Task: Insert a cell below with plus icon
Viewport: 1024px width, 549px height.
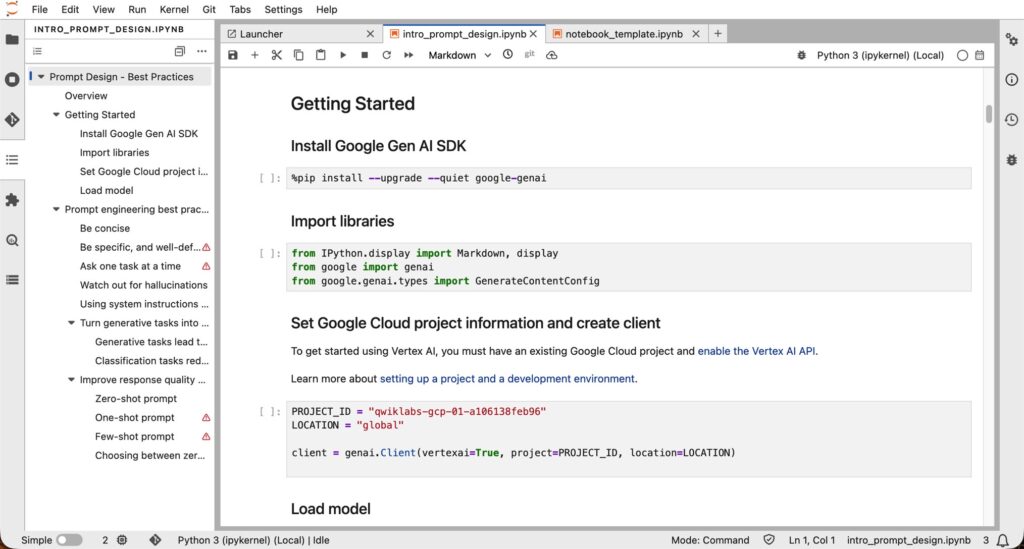Action: tap(255, 55)
